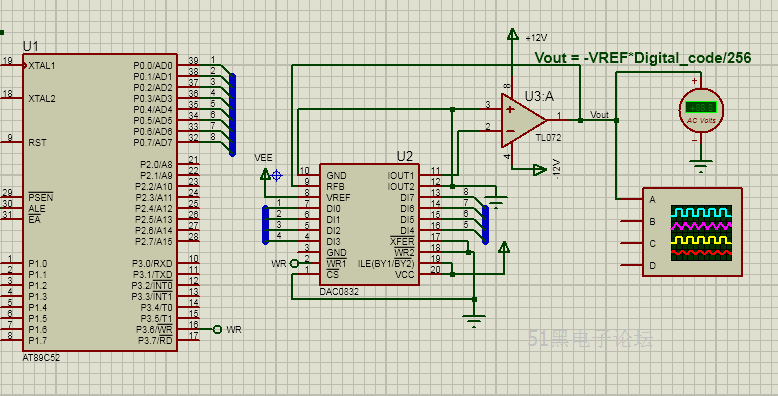This screenshot has height=396, width=778.
Task: Click the Vout net label on wire
Action: pyautogui.click(x=599, y=115)
